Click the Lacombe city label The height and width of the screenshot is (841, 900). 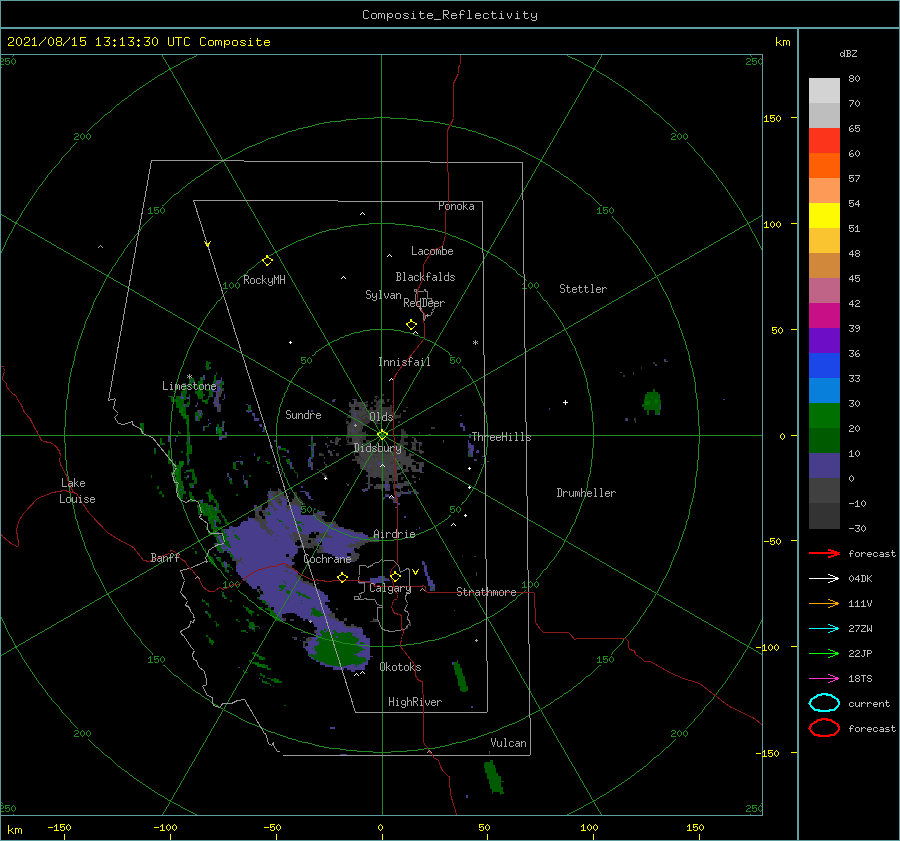[x=432, y=251]
